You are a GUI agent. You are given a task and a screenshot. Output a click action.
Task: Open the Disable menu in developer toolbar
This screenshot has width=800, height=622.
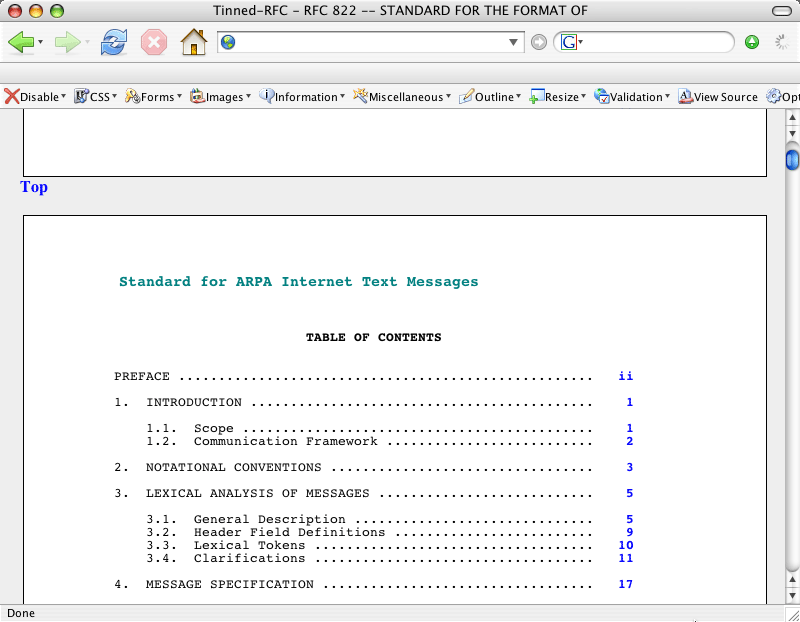[x=35, y=96]
